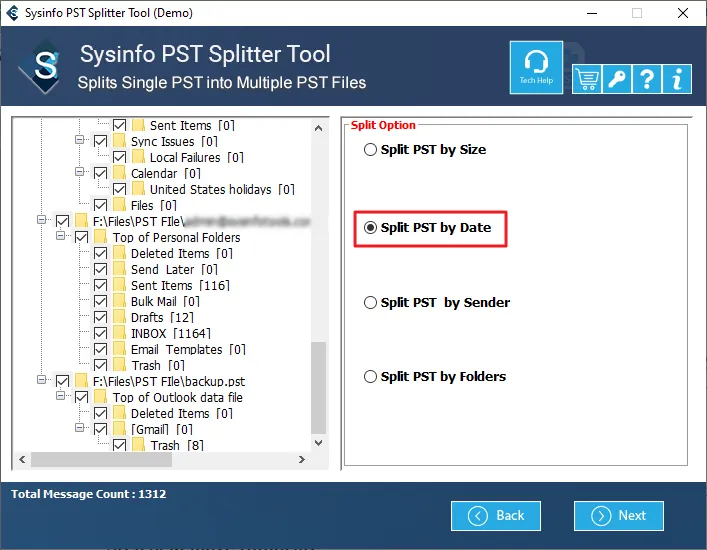
Task: Open the question mark help icon
Action: tap(647, 79)
